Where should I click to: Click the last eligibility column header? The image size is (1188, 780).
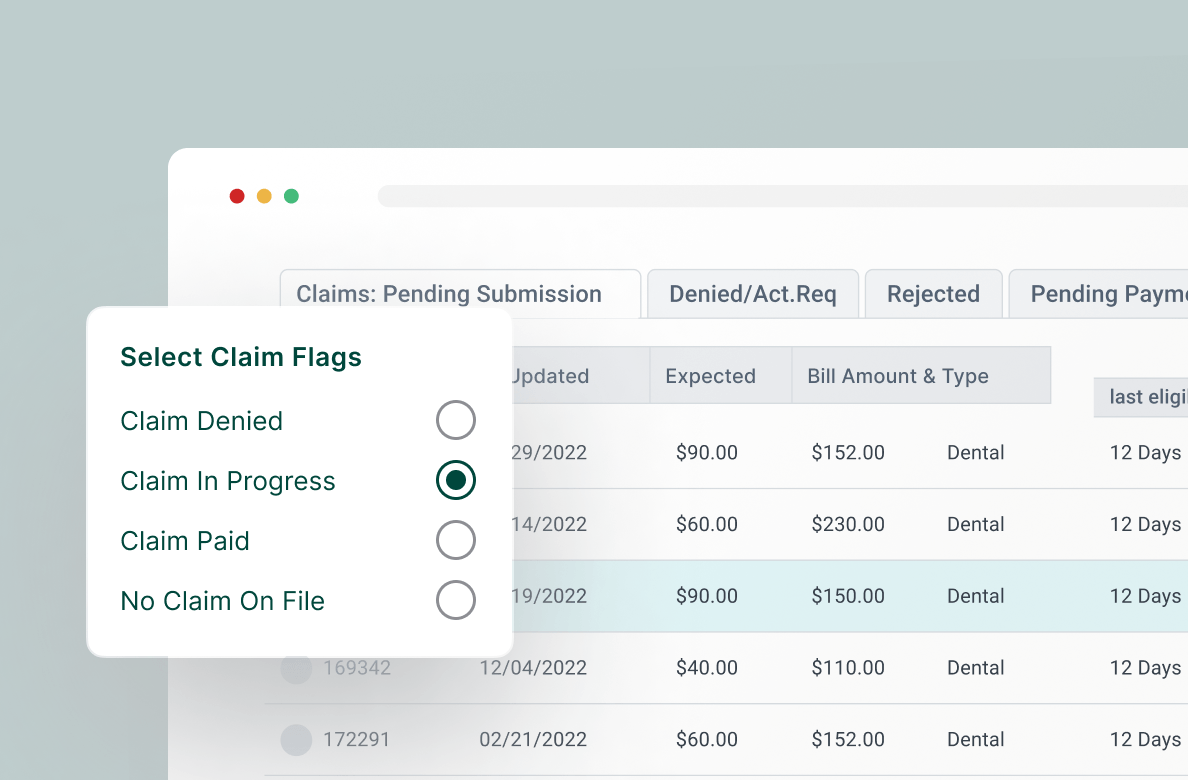tap(1141, 396)
